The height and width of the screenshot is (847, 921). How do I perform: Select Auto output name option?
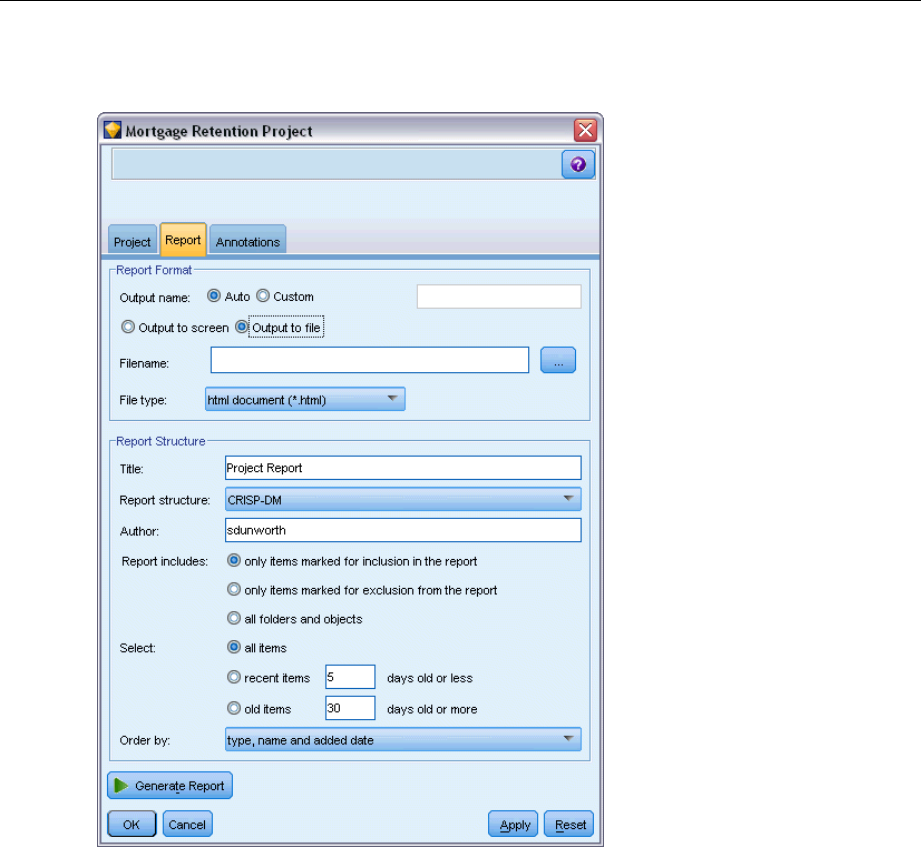click(x=214, y=296)
